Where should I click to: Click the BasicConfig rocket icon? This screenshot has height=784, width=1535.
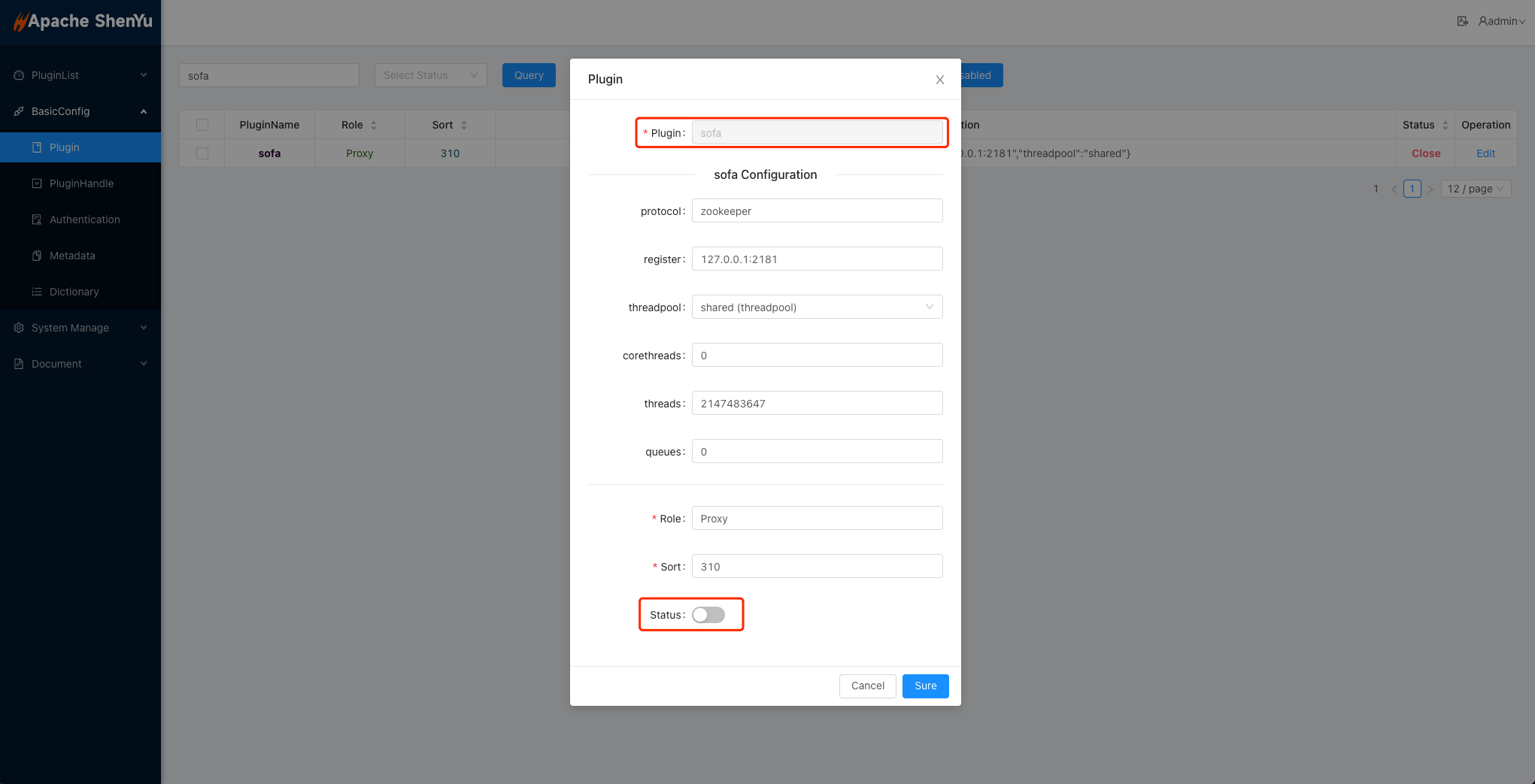19,111
